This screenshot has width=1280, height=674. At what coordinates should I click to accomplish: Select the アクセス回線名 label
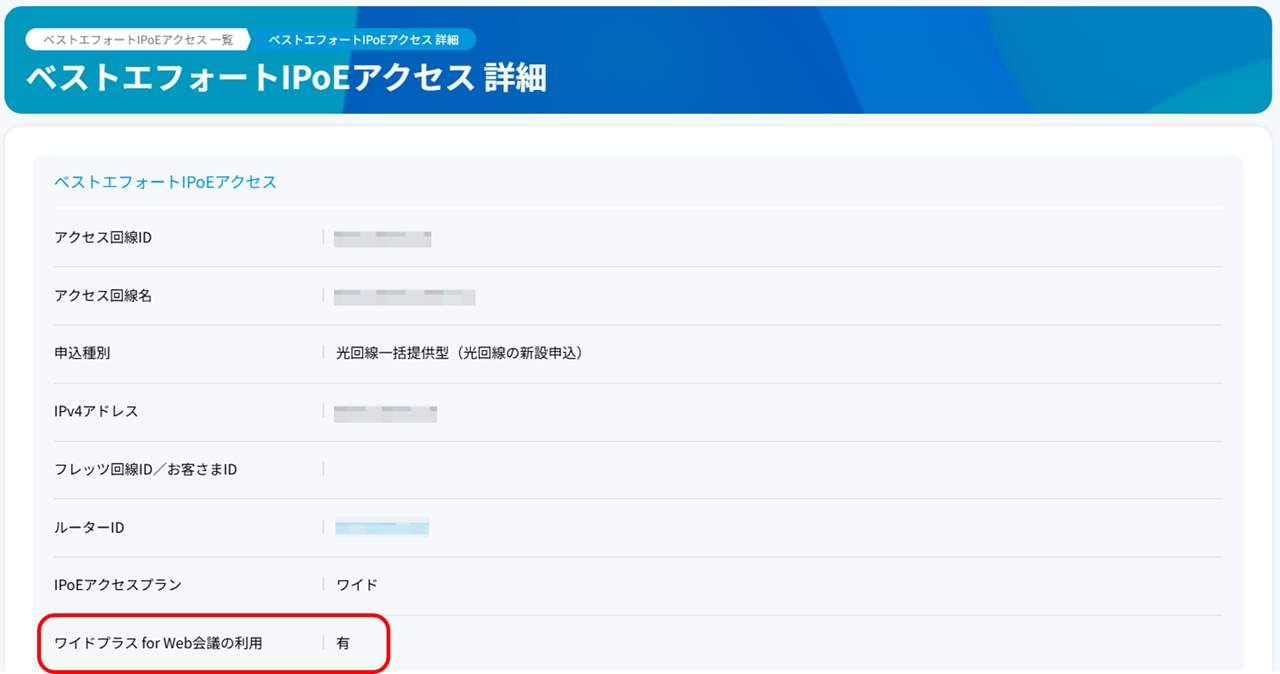[x=103, y=296]
